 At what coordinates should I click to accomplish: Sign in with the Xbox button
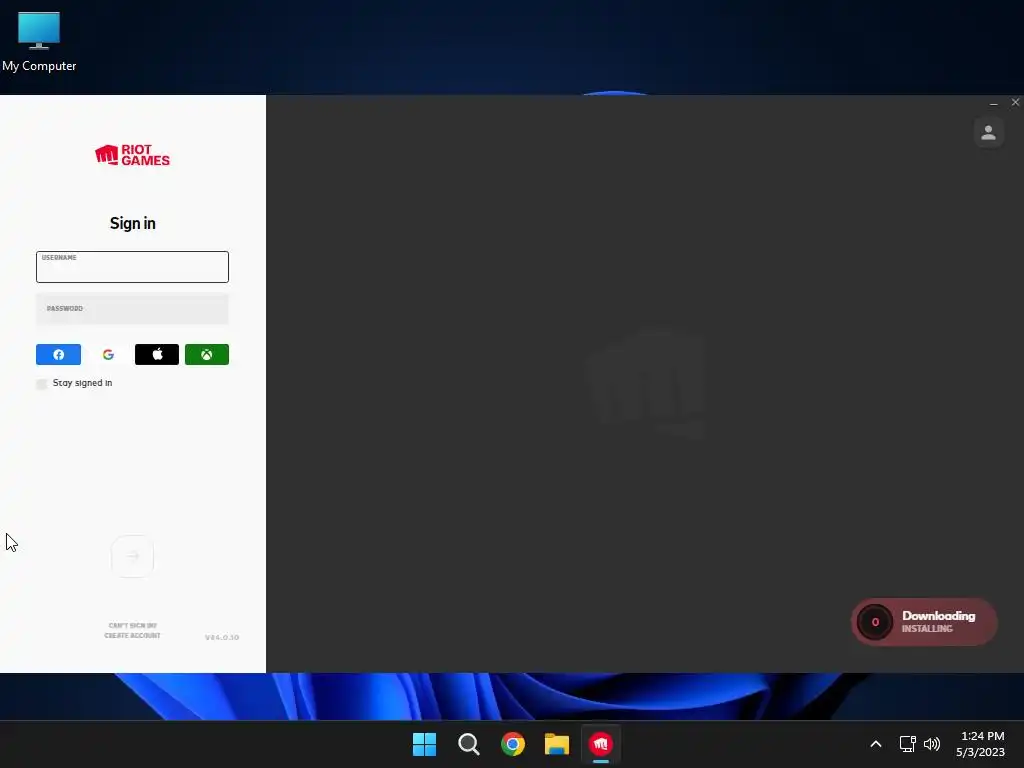tap(206, 355)
